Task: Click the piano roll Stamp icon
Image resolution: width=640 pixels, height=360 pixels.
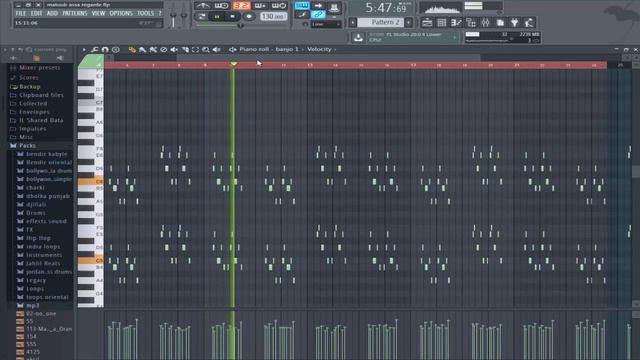Action: [x=116, y=49]
